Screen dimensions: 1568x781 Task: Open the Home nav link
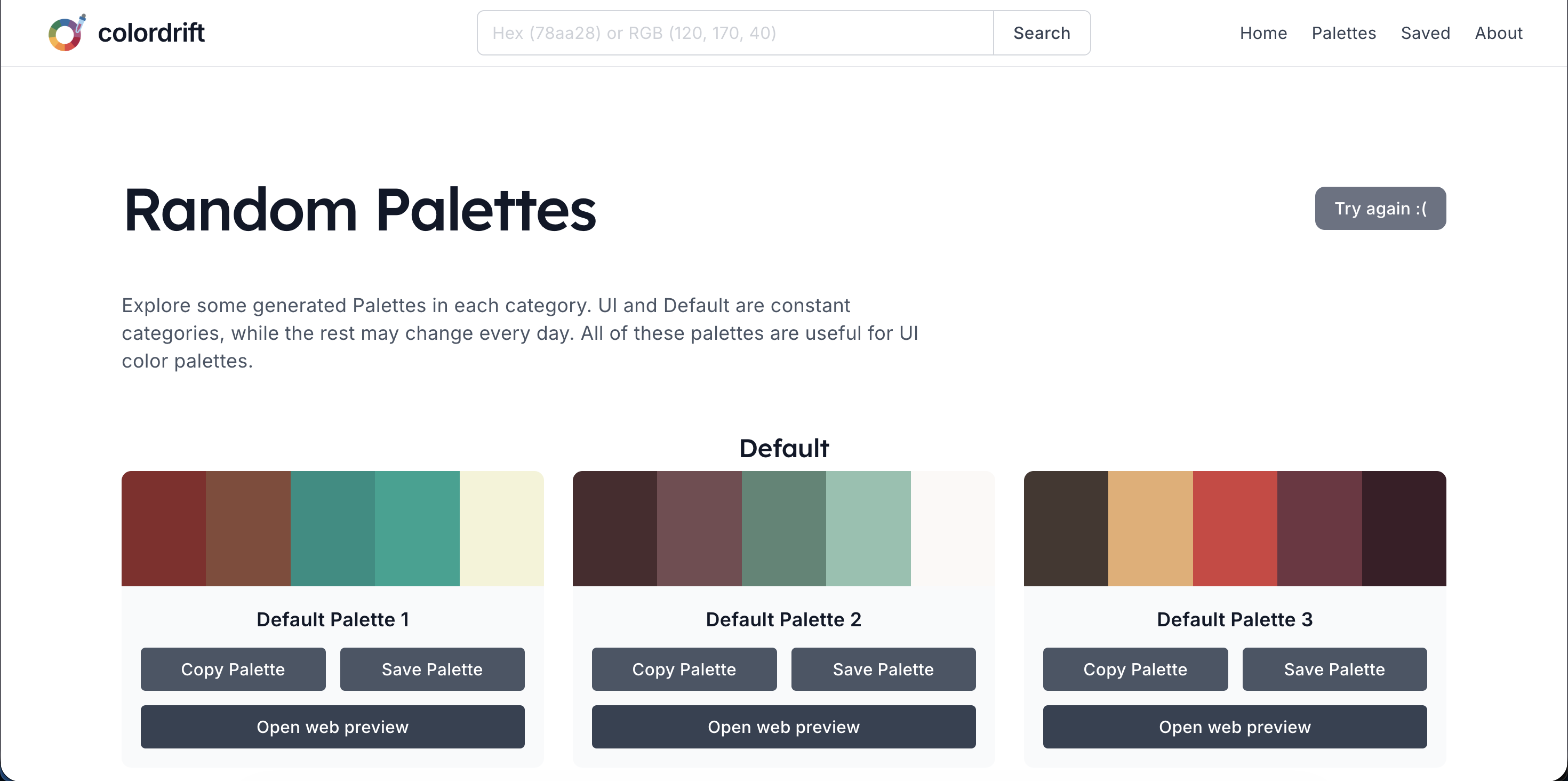point(1263,33)
